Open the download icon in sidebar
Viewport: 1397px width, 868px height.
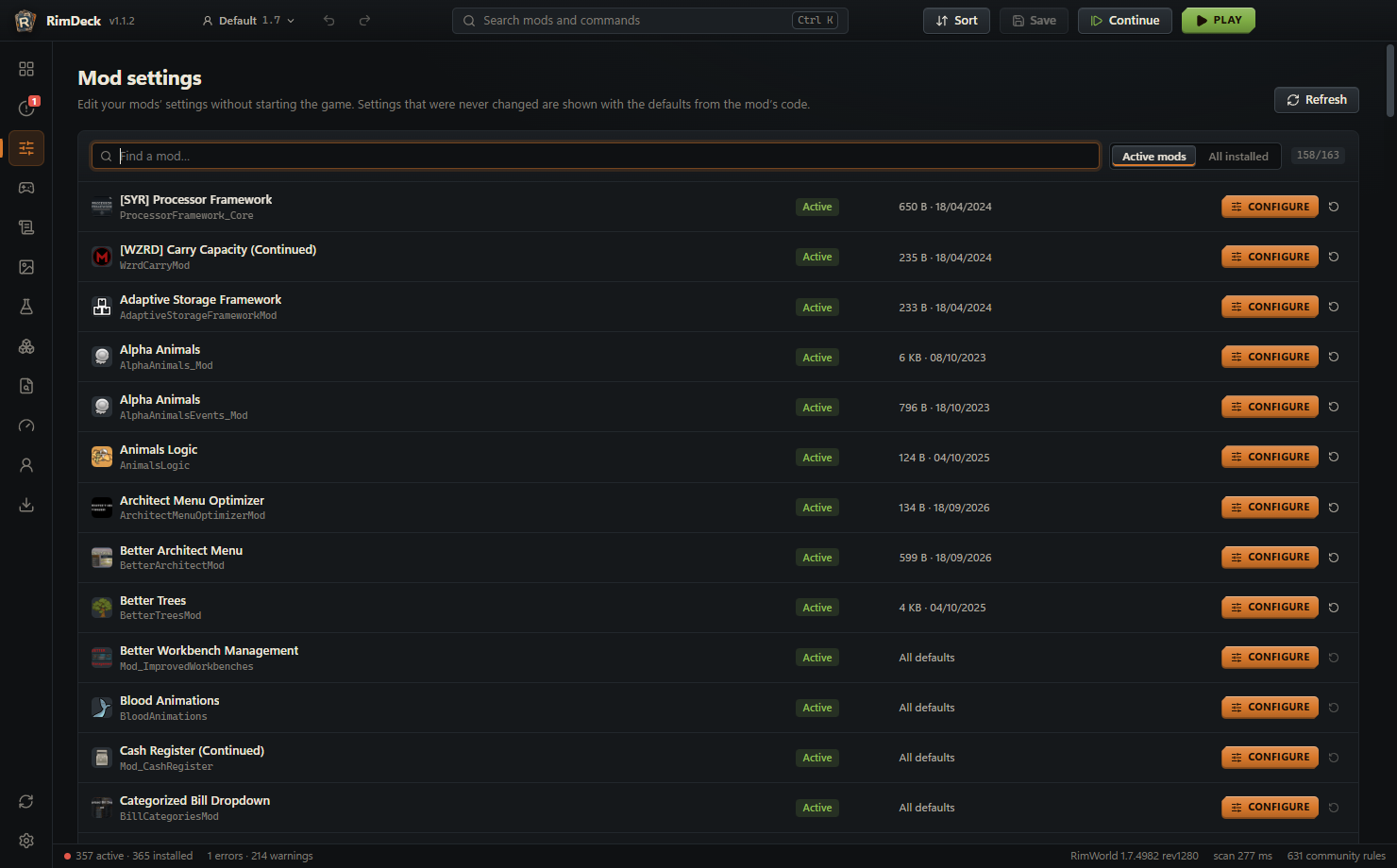click(x=26, y=505)
